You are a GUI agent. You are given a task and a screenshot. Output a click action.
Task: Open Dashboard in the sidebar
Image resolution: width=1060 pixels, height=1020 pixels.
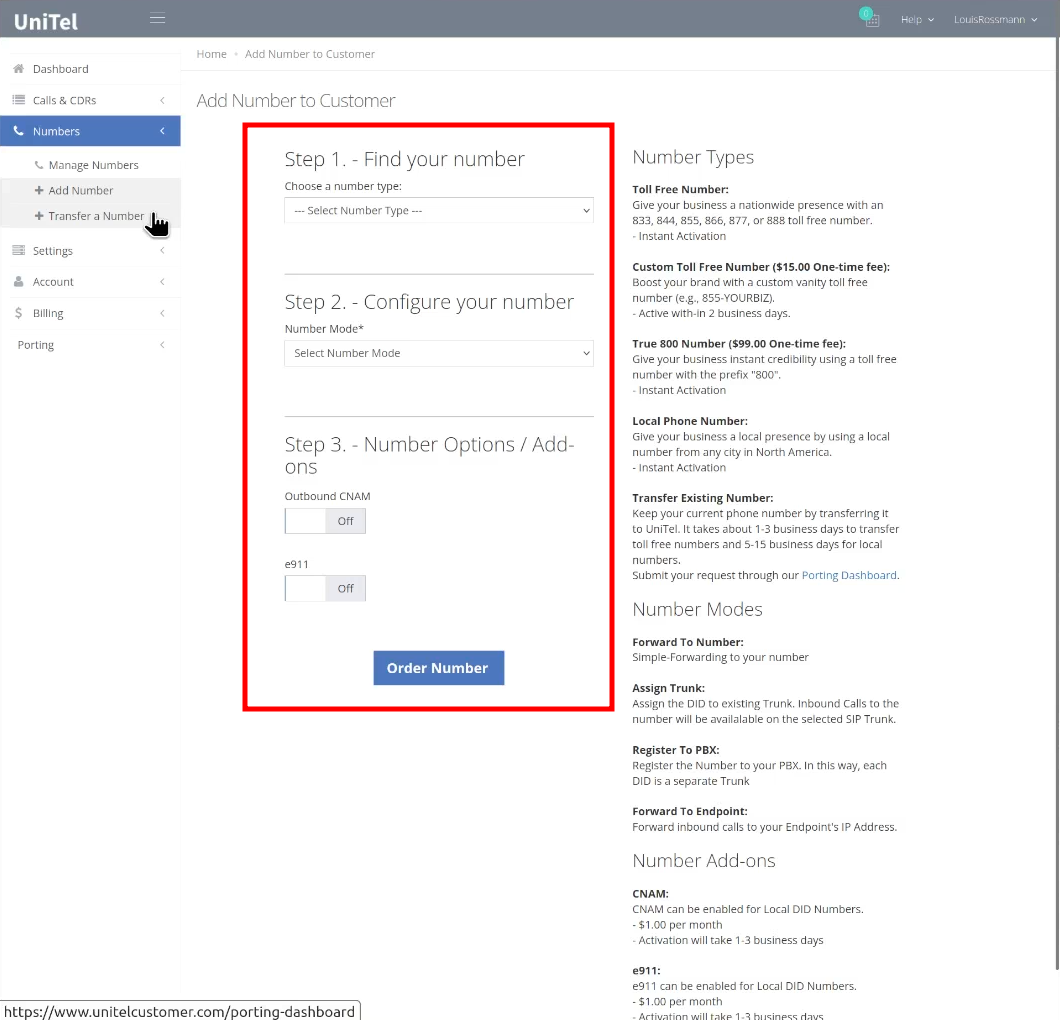(x=90, y=69)
